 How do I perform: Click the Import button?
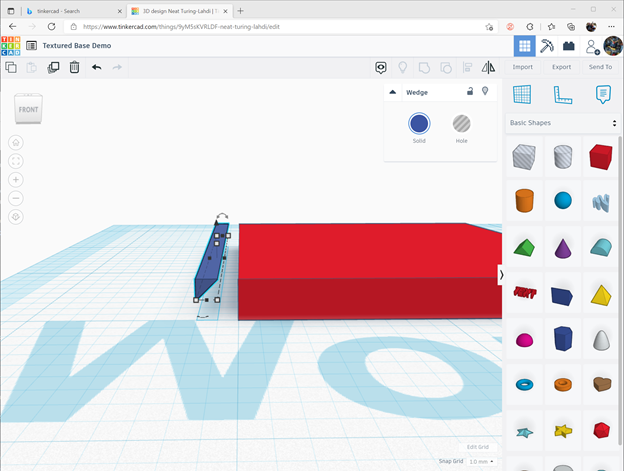[x=523, y=67]
